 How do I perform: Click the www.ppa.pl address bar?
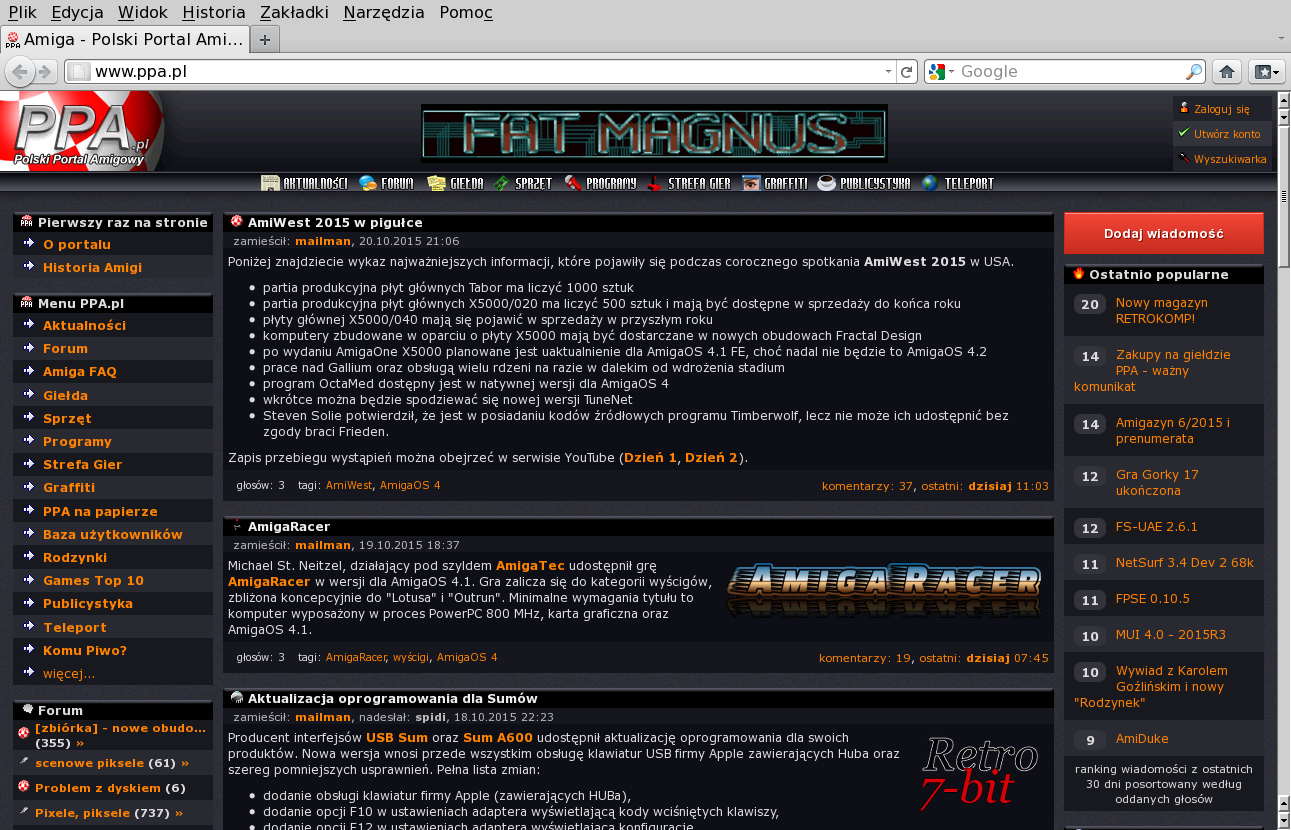pyautogui.click(x=480, y=72)
